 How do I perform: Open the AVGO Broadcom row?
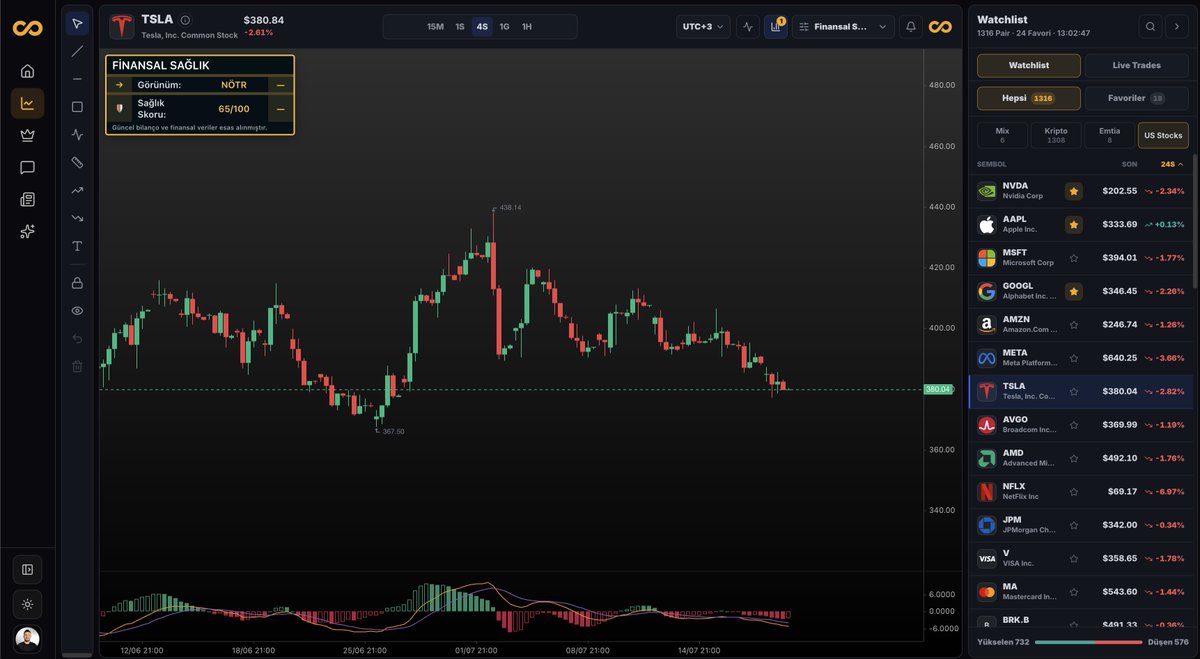(1081, 425)
